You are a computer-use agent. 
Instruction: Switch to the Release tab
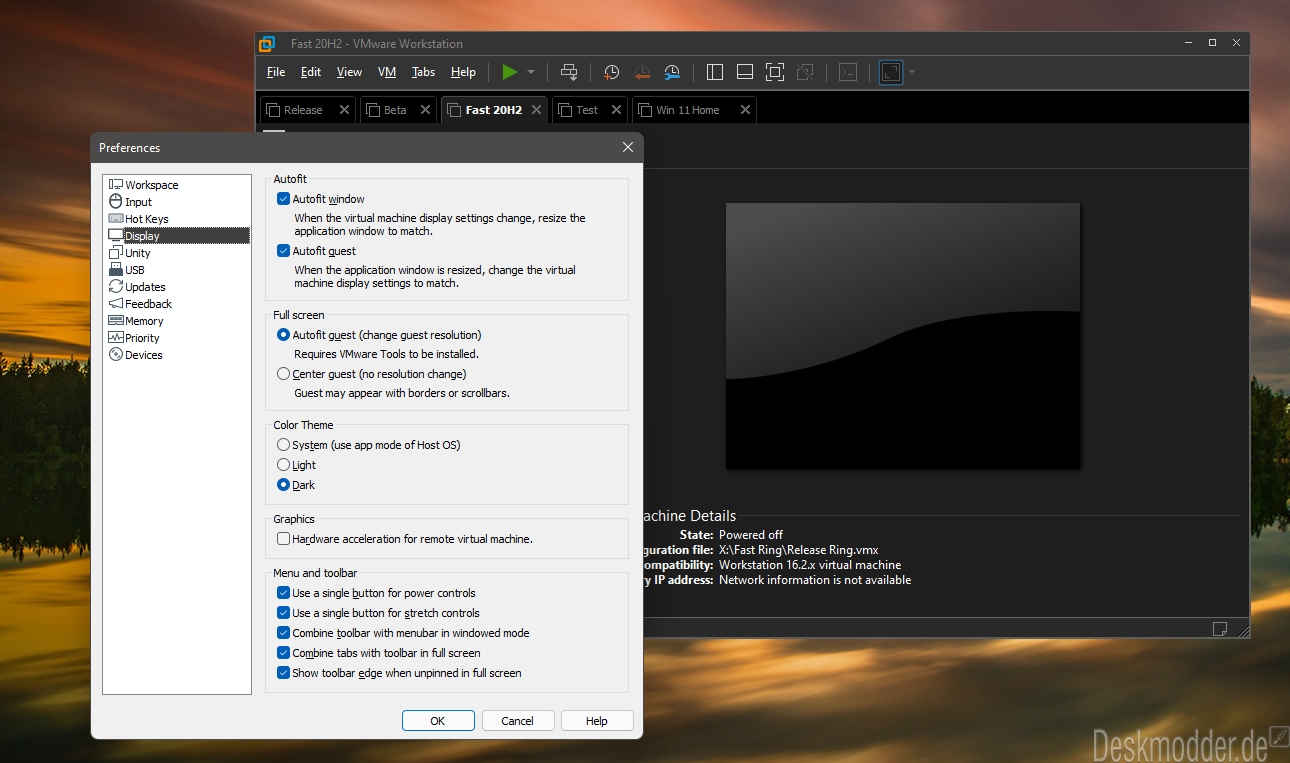tap(303, 110)
